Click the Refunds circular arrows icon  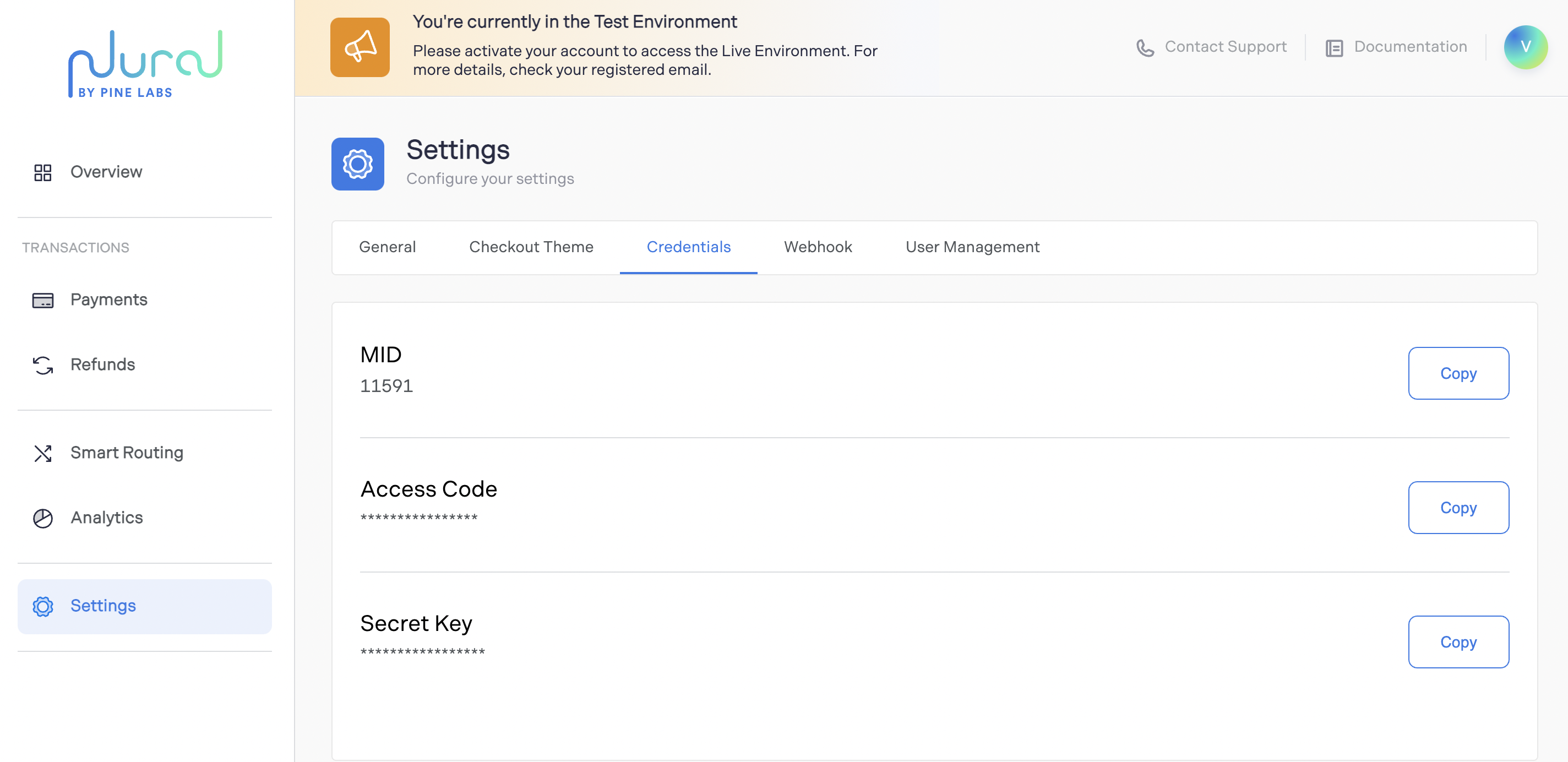(x=42, y=365)
